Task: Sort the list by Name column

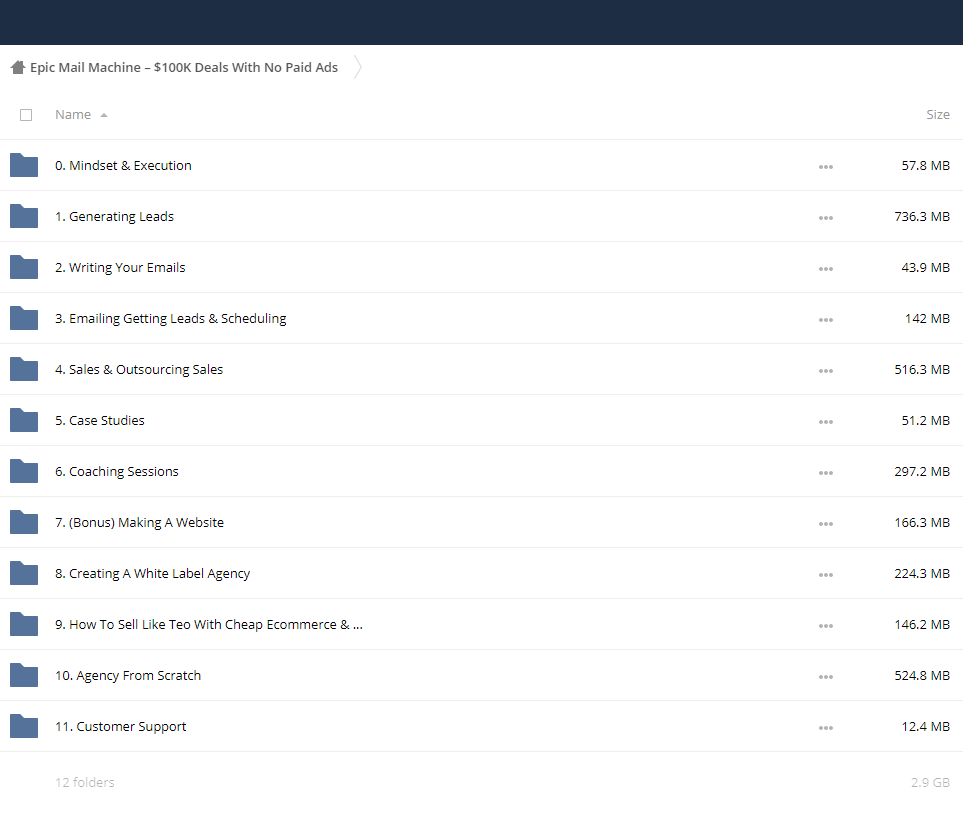Action: [x=73, y=115]
